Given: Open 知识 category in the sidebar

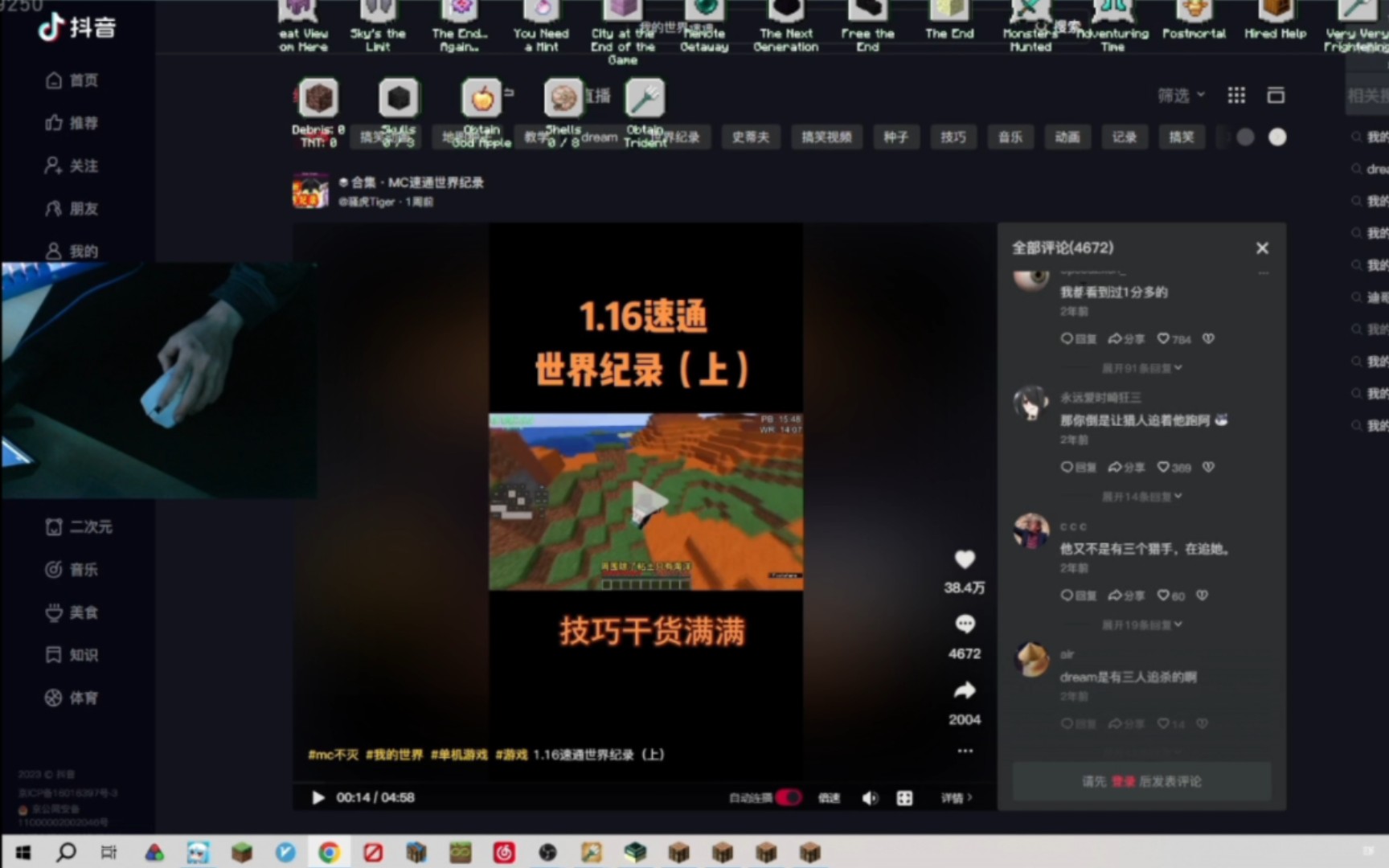Looking at the screenshot, I should point(72,655).
